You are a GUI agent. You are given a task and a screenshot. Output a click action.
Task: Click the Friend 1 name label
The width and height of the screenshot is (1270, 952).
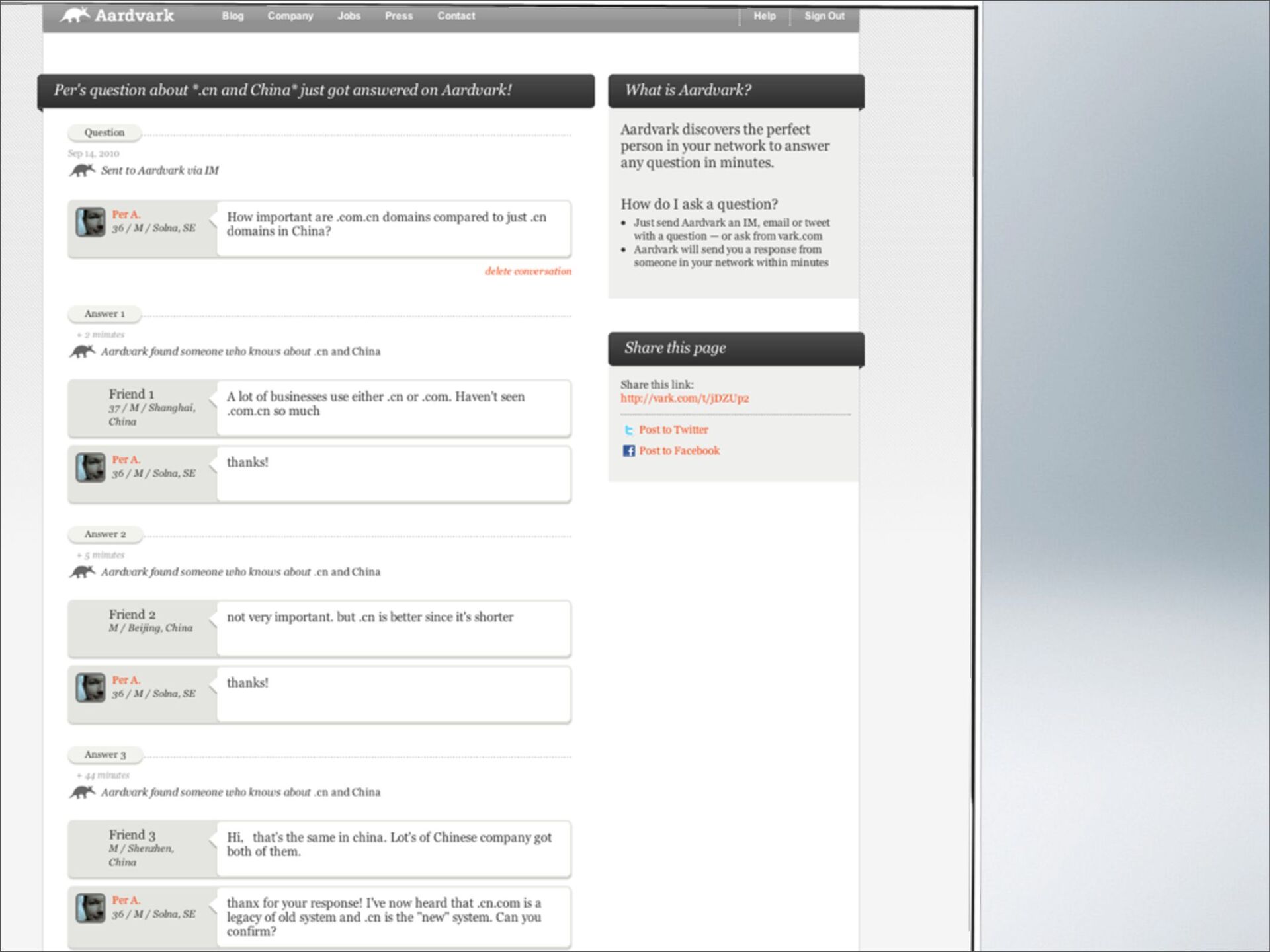[x=132, y=394]
